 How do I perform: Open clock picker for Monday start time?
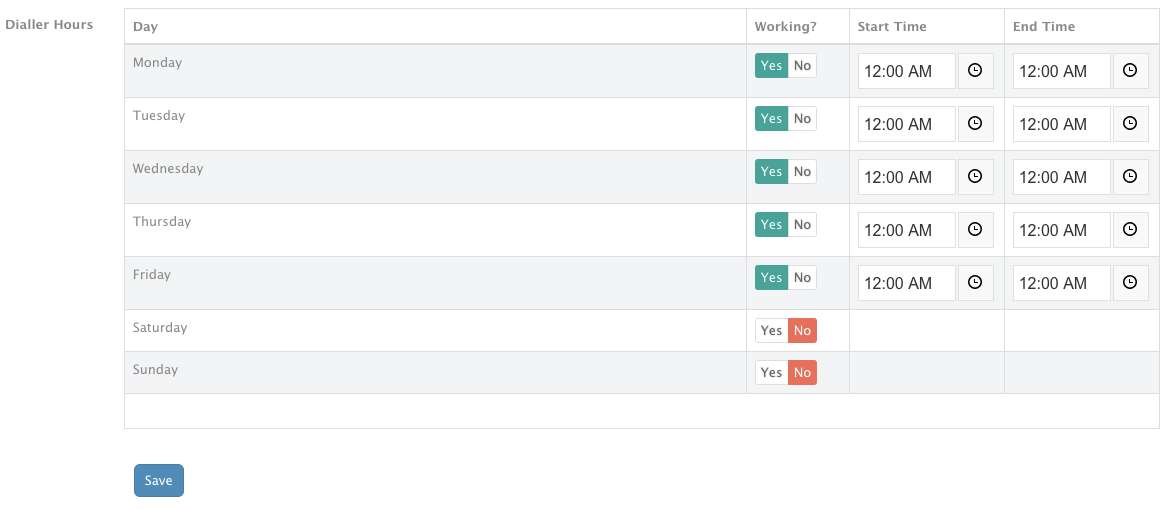pos(975,71)
